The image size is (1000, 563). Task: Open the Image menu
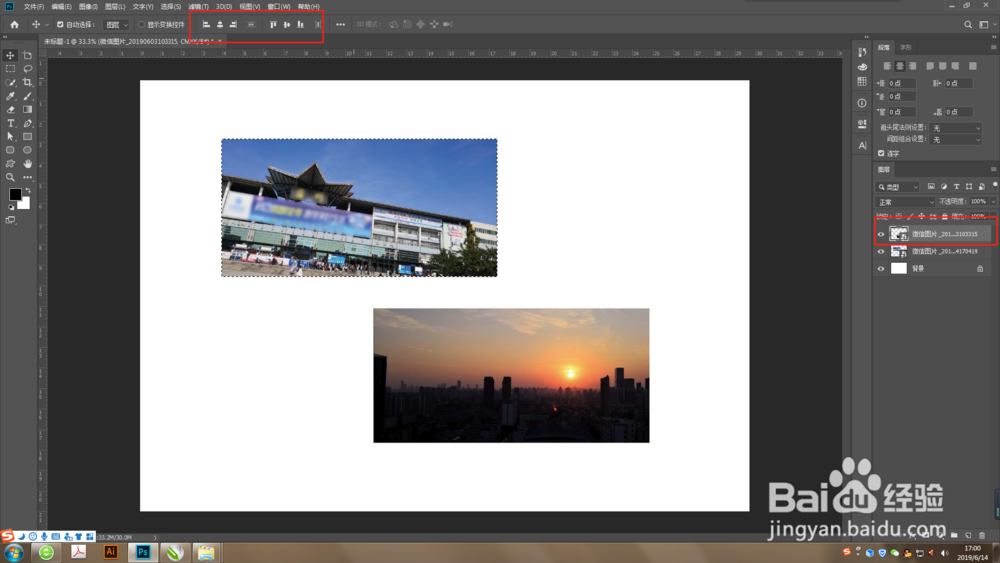[88, 6]
